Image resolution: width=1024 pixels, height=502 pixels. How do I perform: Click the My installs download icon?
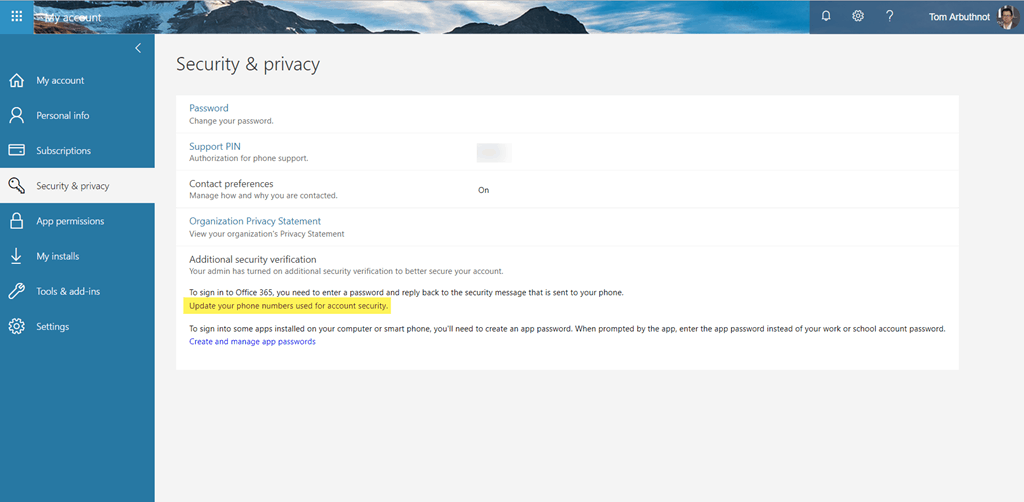16,256
